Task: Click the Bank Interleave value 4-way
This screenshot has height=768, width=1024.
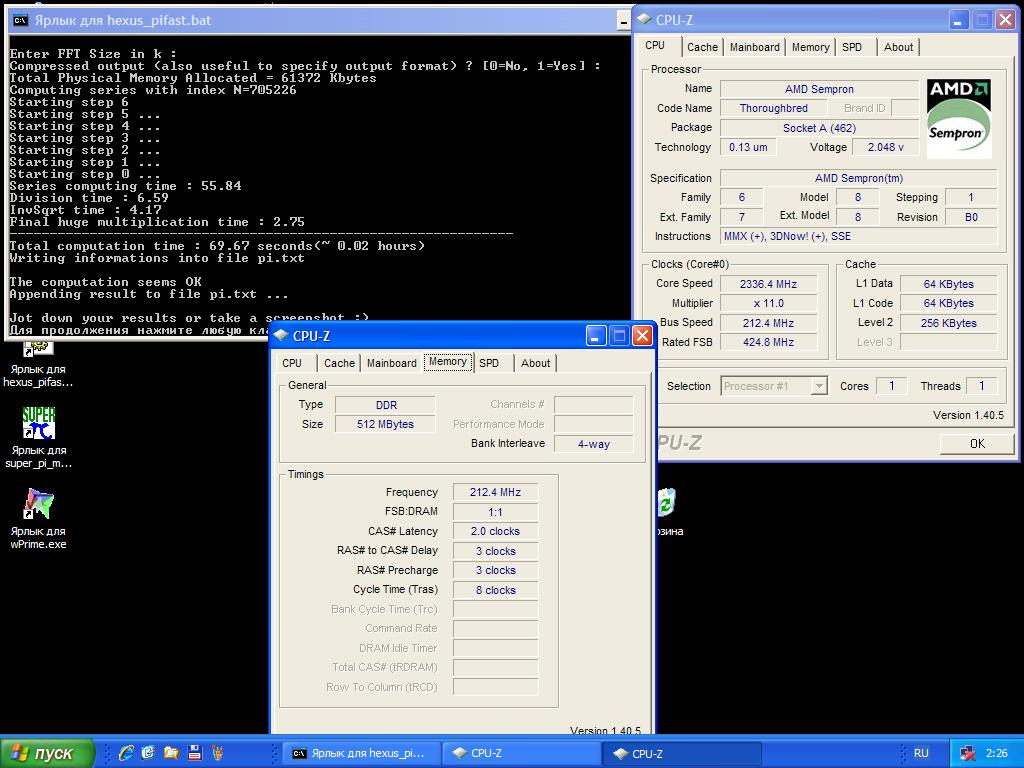Action: tap(594, 444)
